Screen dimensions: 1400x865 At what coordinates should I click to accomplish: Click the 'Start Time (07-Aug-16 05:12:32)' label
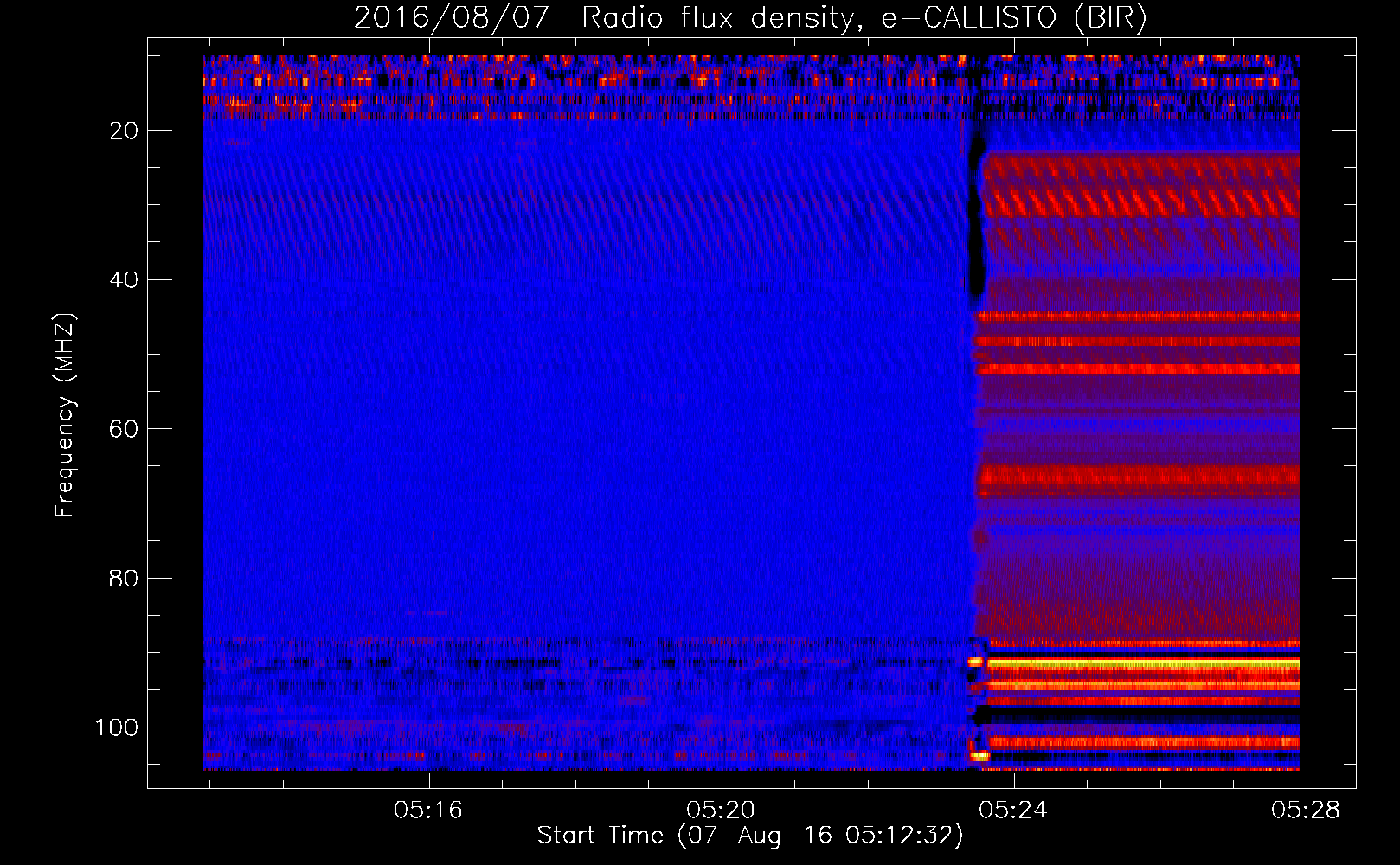coord(750,836)
